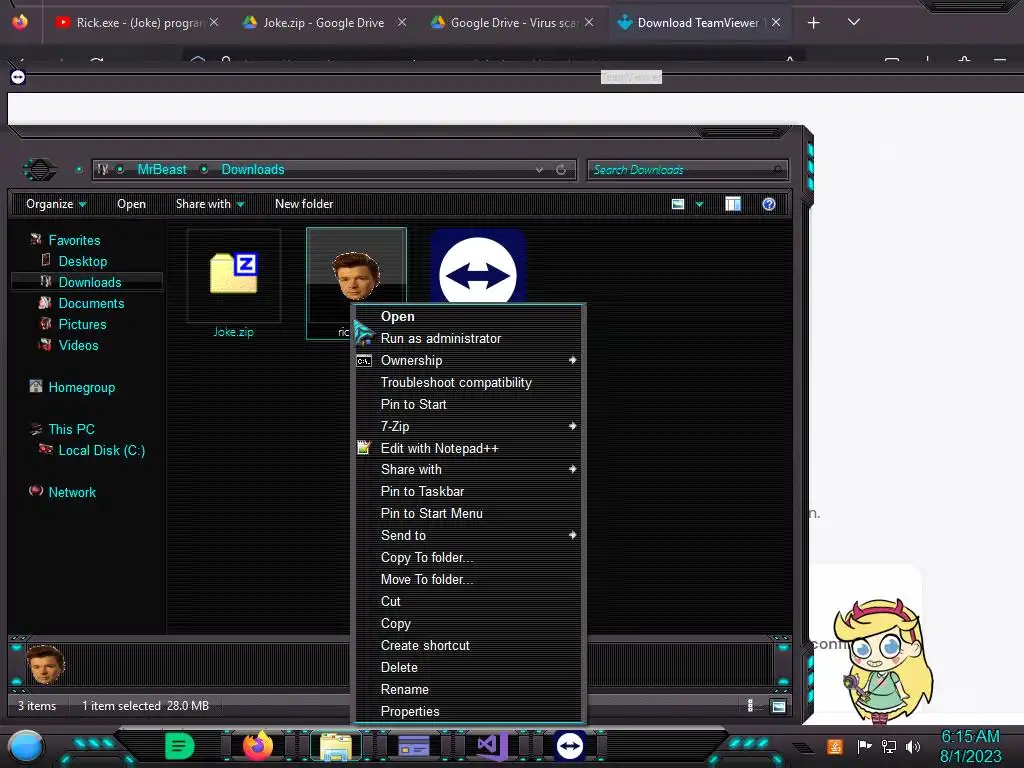The image size is (1024, 768).
Task: Click the Explorer back navigation button
Action: coord(40,170)
